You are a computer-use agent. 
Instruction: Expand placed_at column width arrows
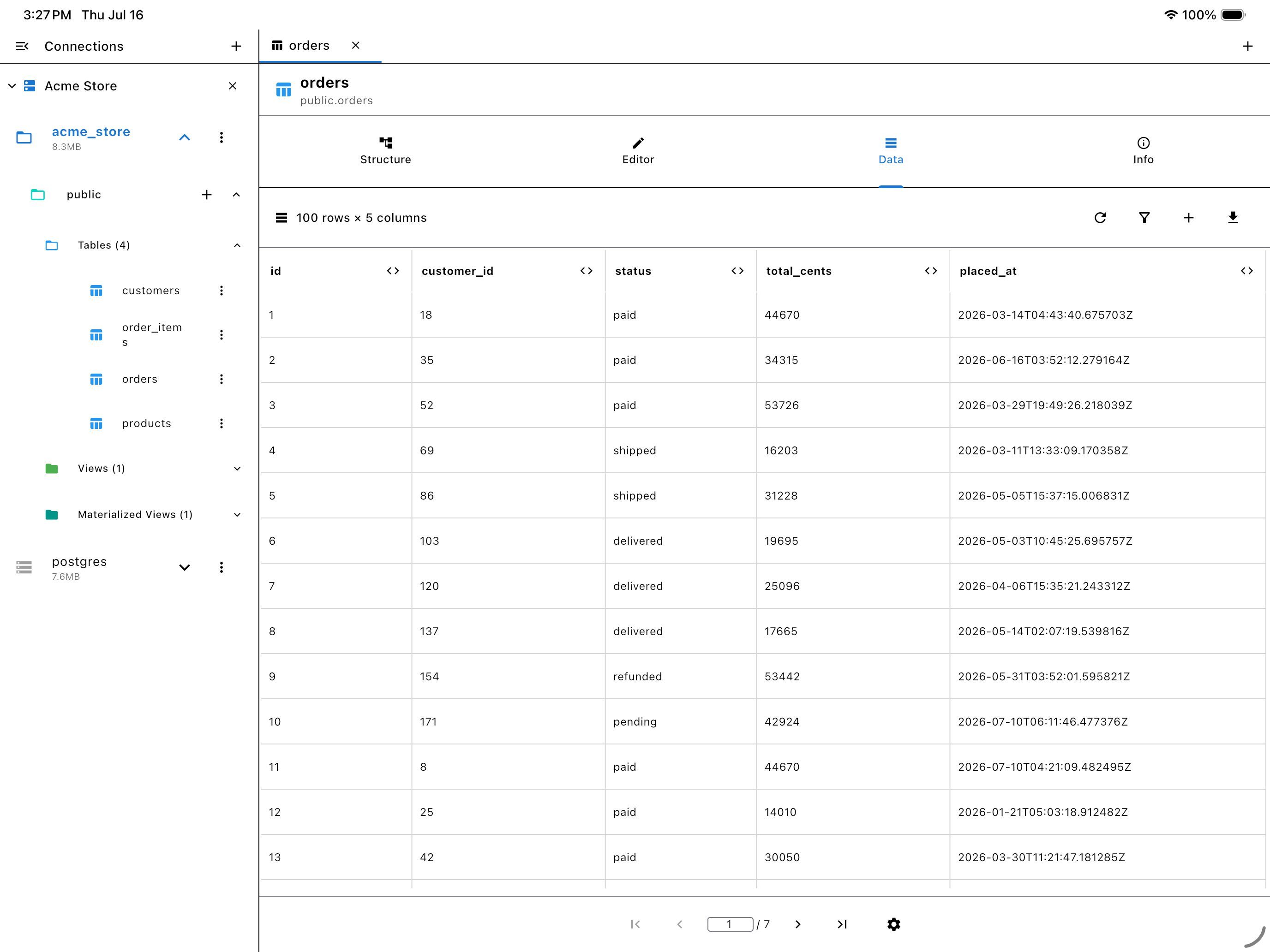point(1246,271)
